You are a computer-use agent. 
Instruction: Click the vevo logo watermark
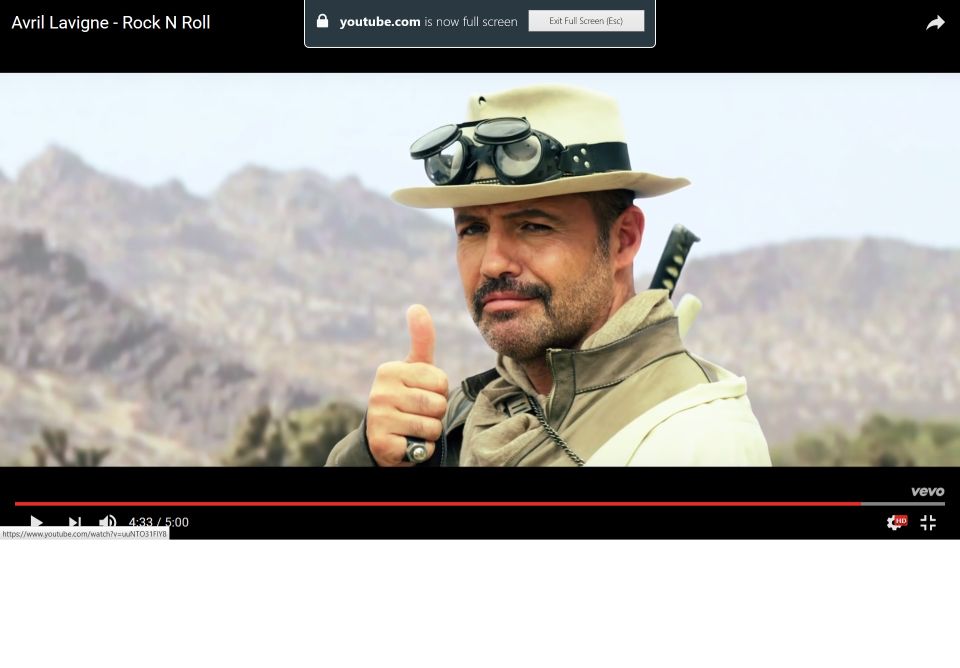[928, 491]
